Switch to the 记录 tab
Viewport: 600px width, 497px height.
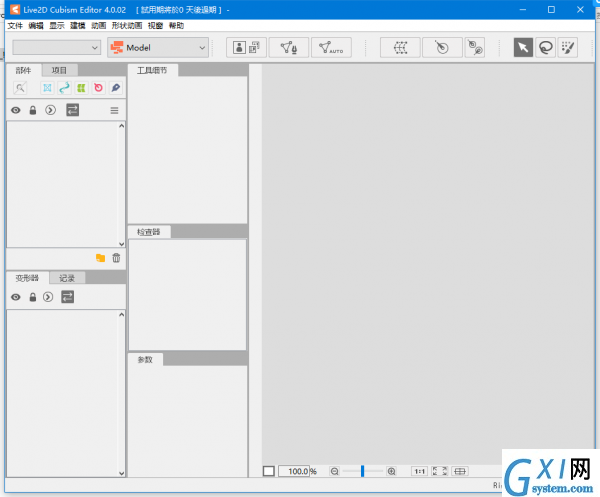click(67, 278)
